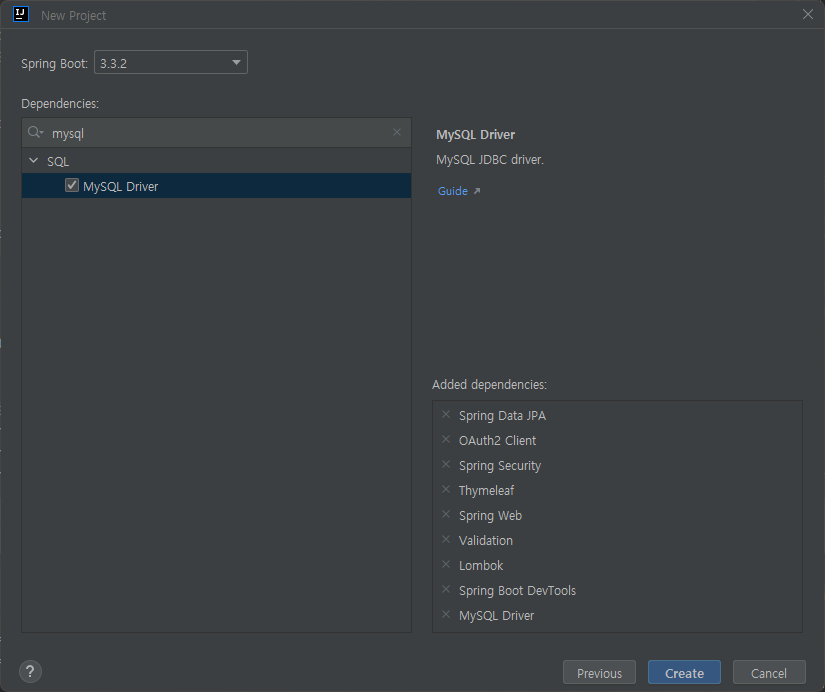Select Spring Boot DevTools in added list
The height and width of the screenshot is (692, 825).
[x=517, y=590]
